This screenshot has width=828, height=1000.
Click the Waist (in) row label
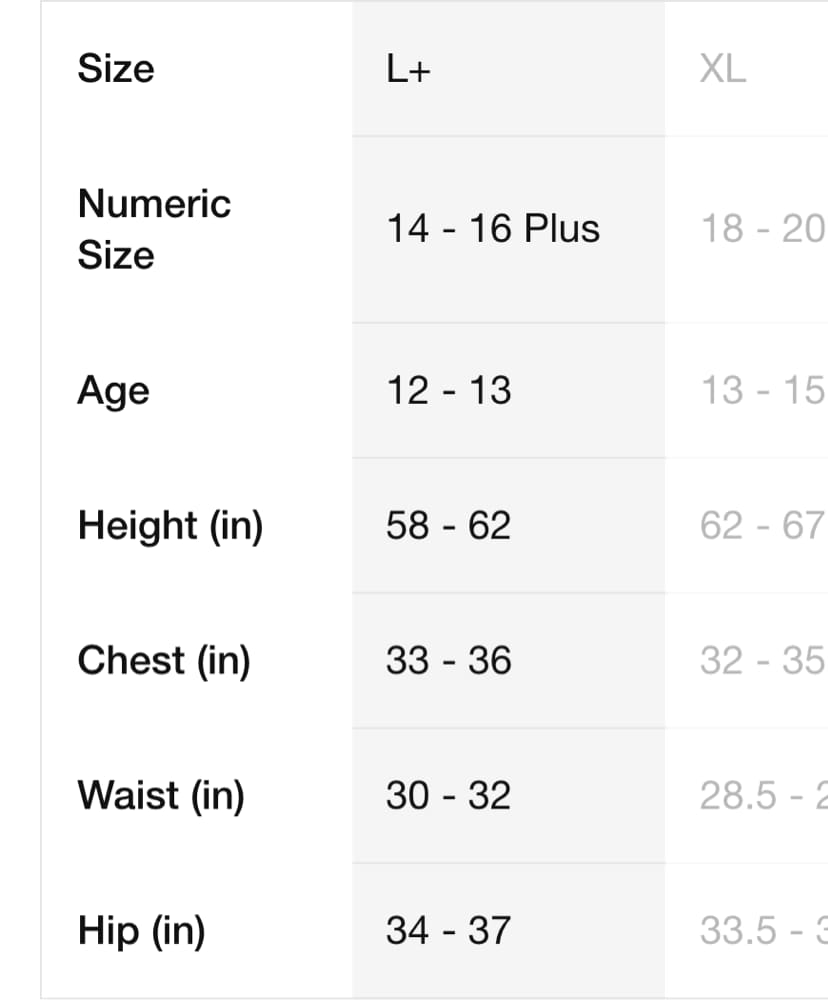tap(161, 796)
